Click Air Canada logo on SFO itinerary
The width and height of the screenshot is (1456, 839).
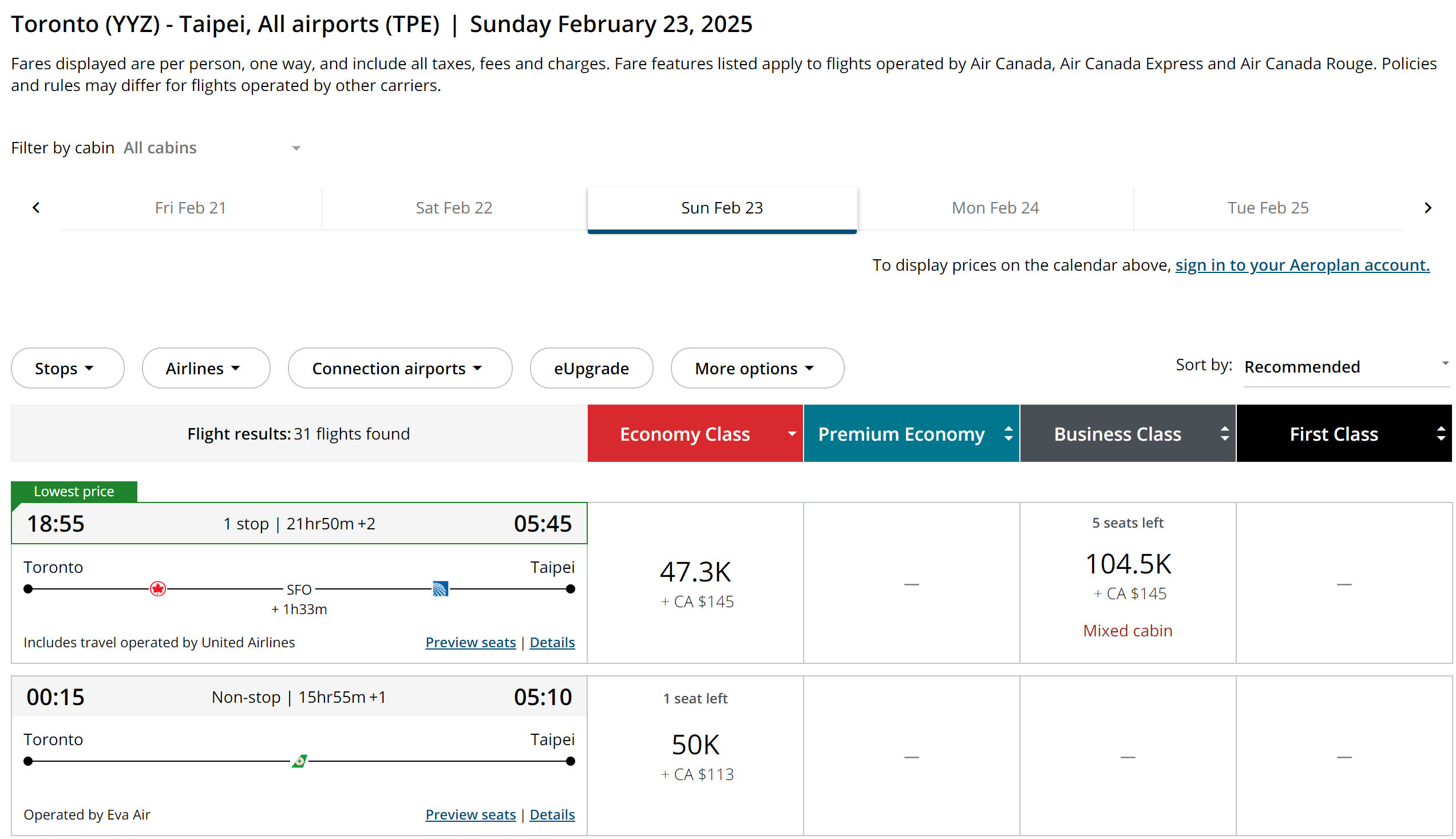click(x=158, y=588)
